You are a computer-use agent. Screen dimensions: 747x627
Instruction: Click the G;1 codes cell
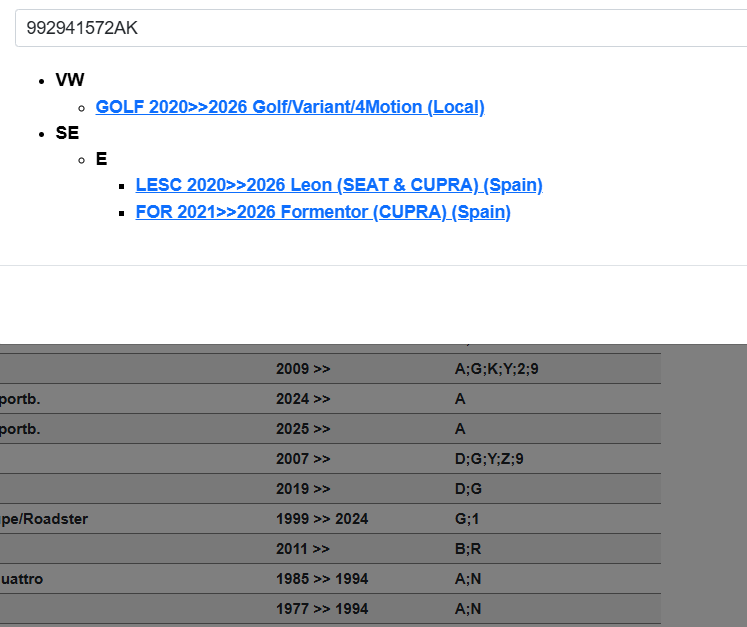pyautogui.click(x=467, y=519)
